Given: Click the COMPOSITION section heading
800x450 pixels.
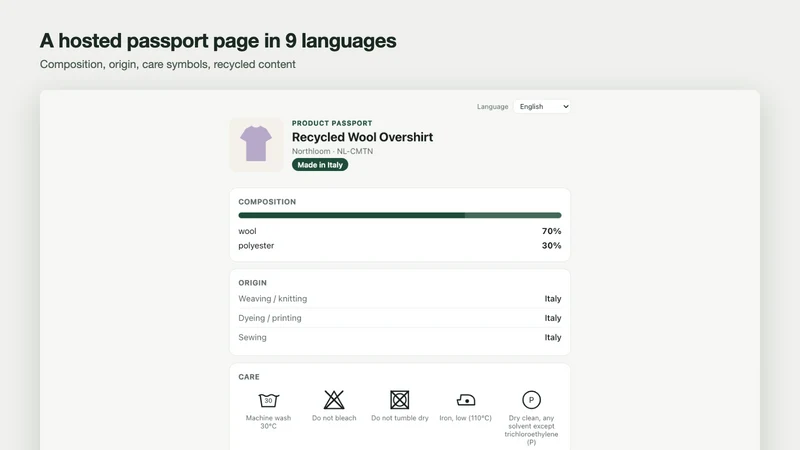Looking at the screenshot, I should (267, 202).
